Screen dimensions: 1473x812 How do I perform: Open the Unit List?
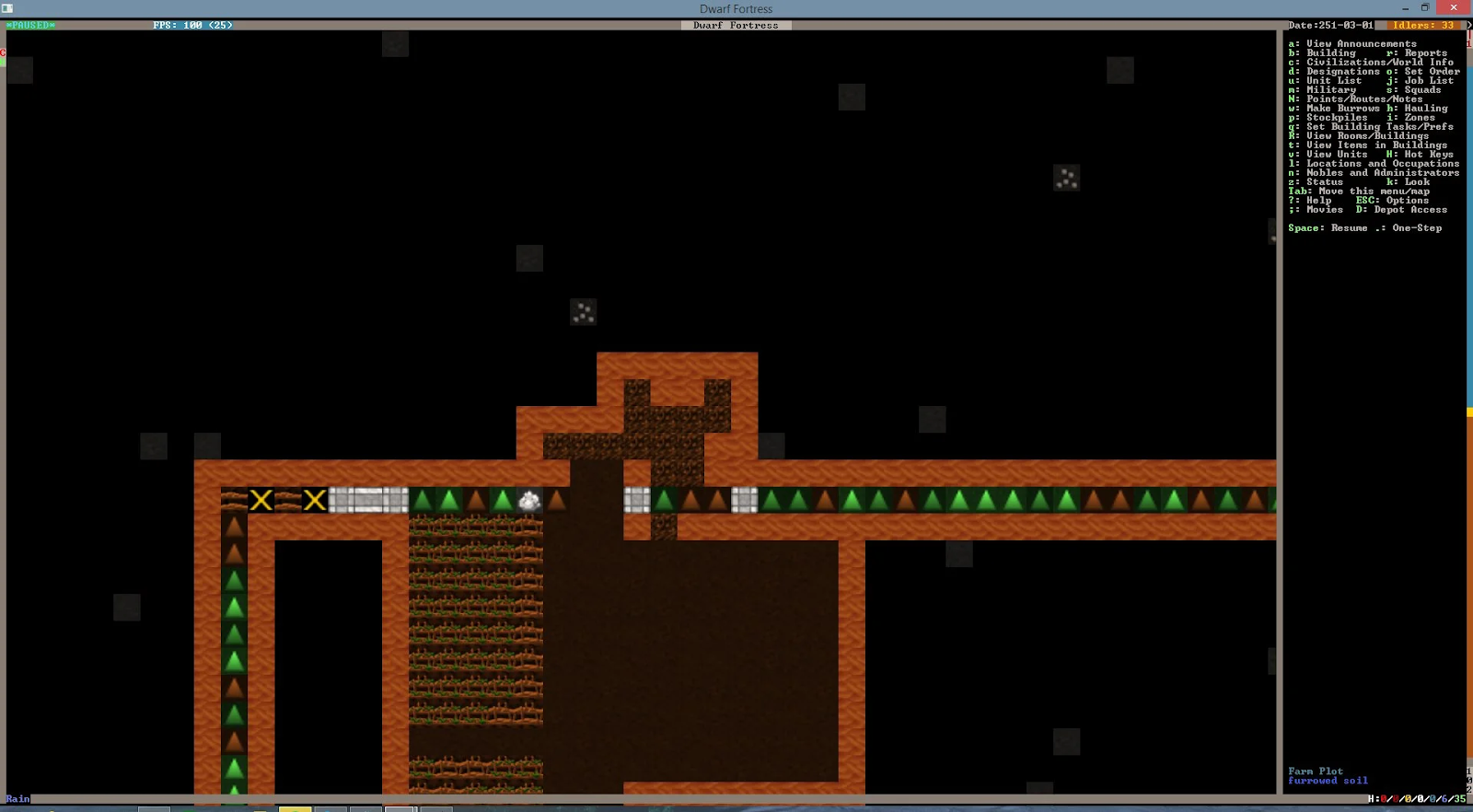[x=1325, y=81]
